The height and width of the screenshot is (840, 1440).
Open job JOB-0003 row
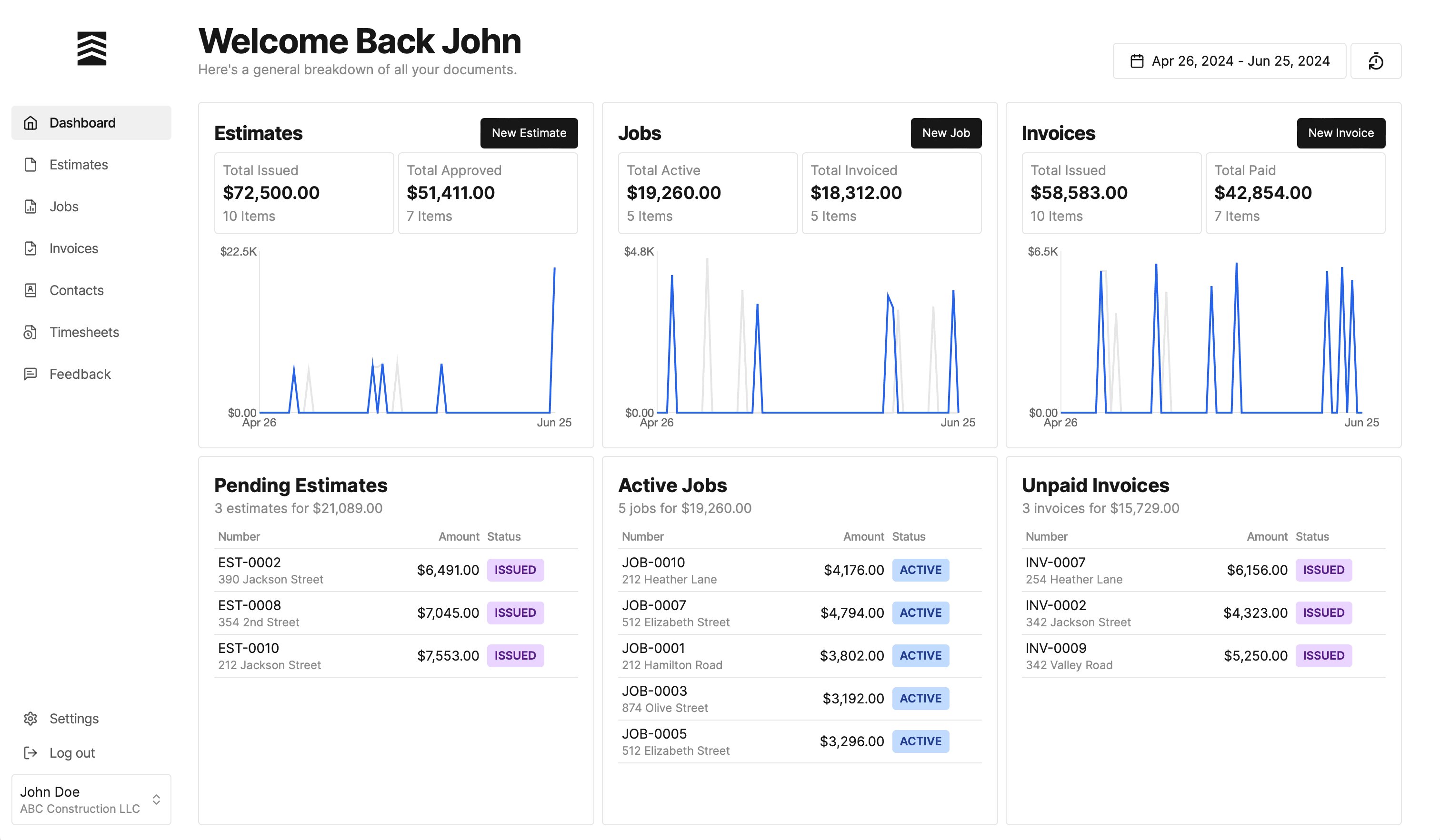tap(800, 698)
